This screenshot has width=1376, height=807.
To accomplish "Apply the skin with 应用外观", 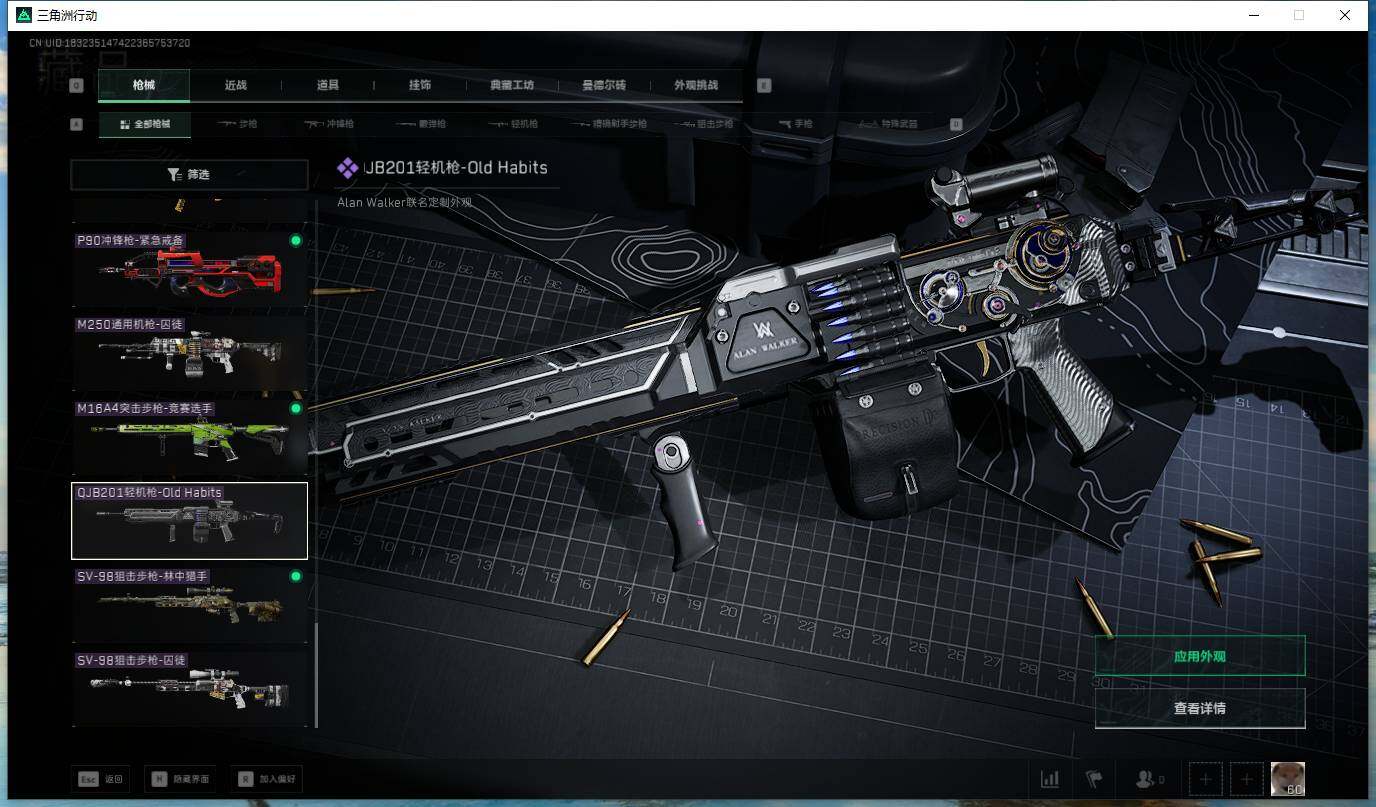I will (x=1200, y=657).
